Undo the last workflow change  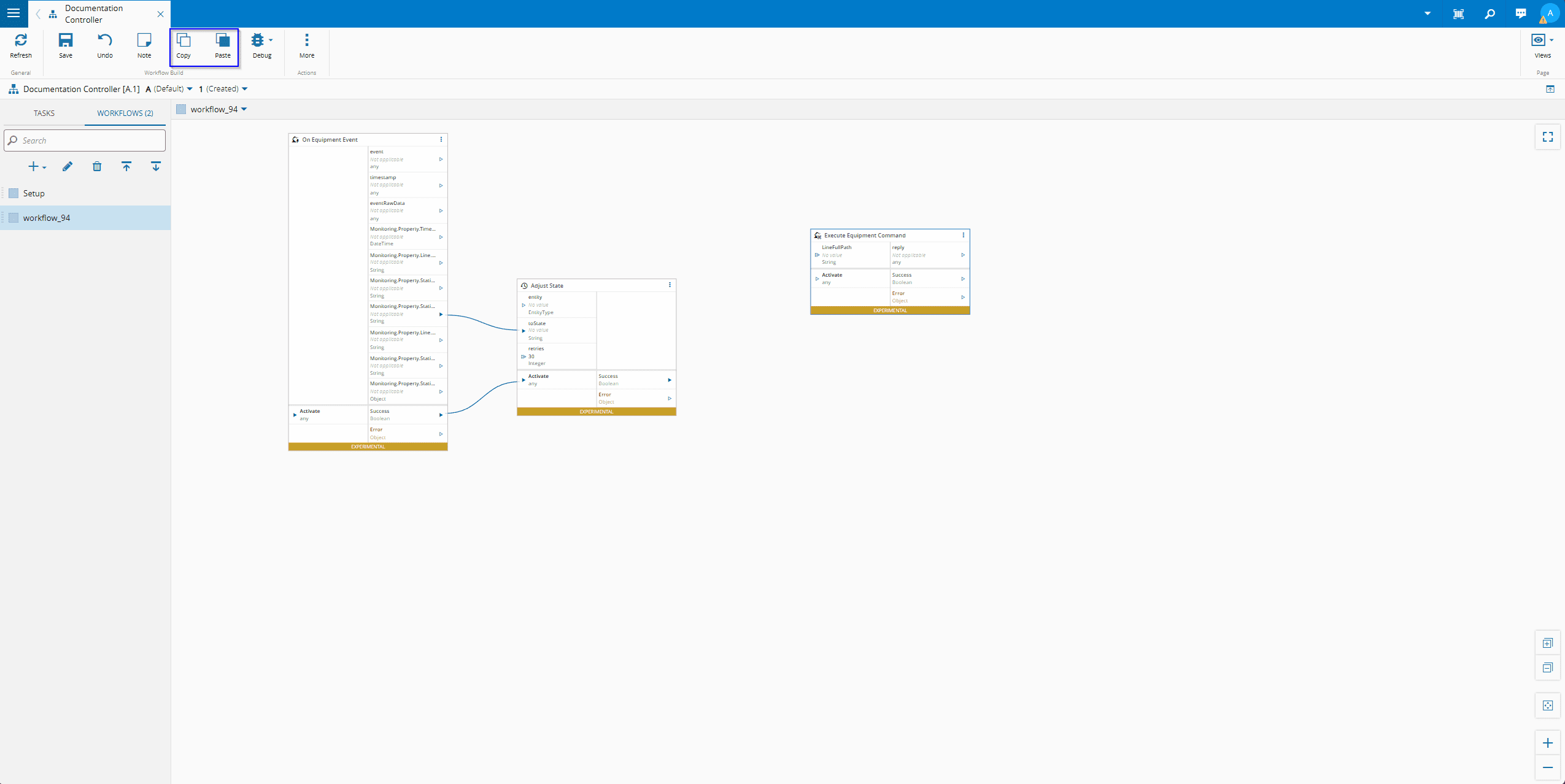tap(105, 45)
